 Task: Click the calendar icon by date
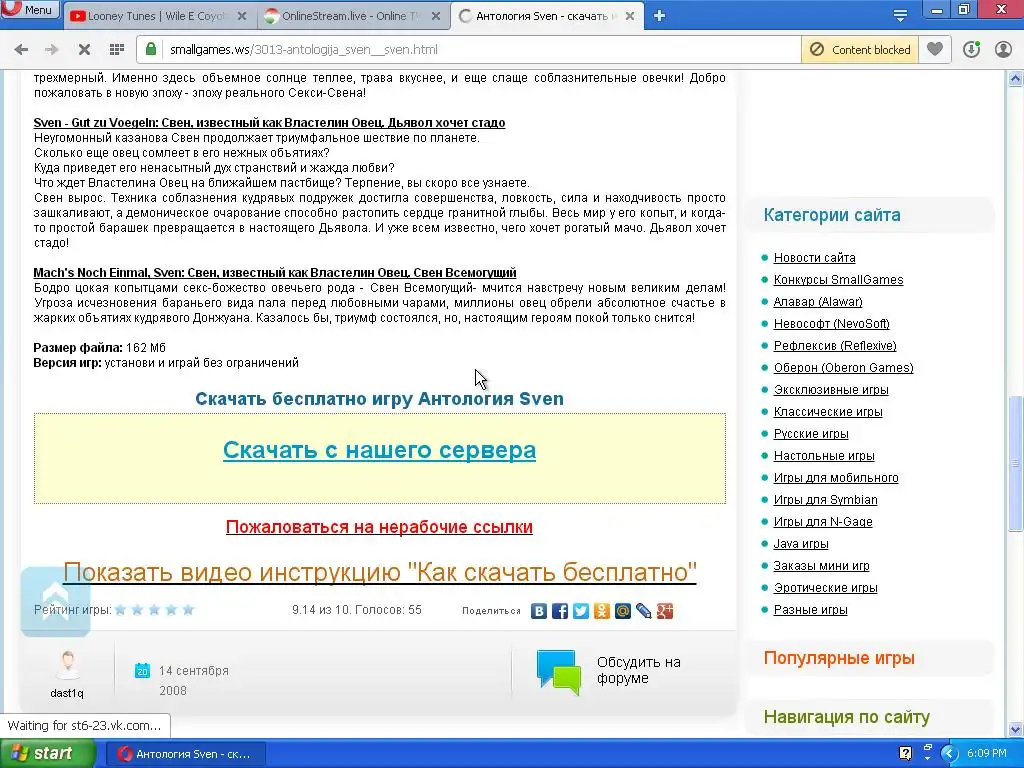(x=142, y=670)
